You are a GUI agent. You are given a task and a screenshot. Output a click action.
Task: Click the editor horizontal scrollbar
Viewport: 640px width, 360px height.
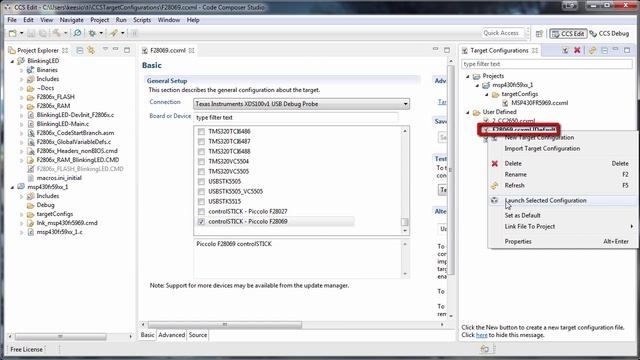[224, 324]
